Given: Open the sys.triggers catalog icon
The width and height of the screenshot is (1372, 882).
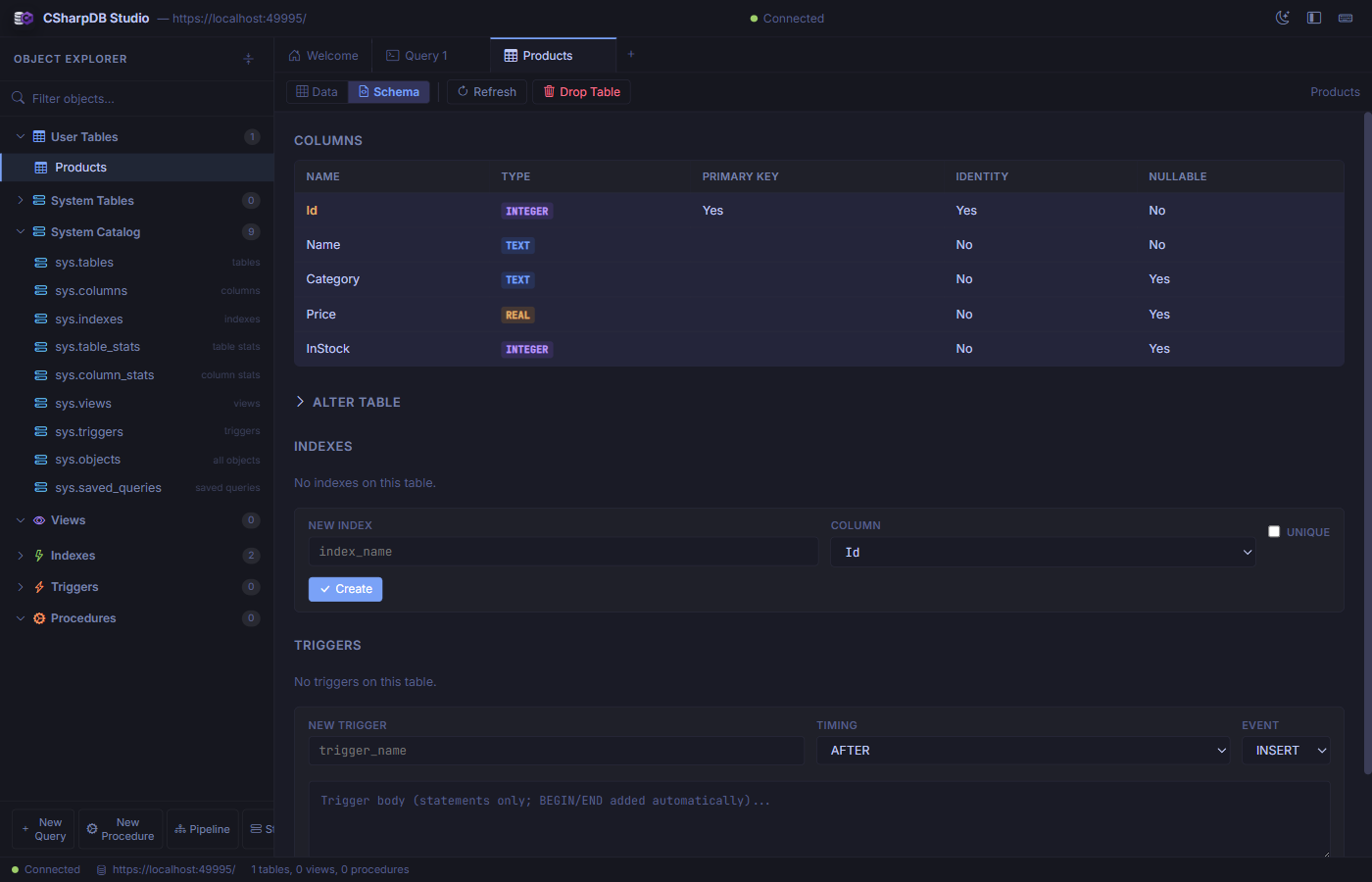Looking at the screenshot, I should [x=39, y=431].
